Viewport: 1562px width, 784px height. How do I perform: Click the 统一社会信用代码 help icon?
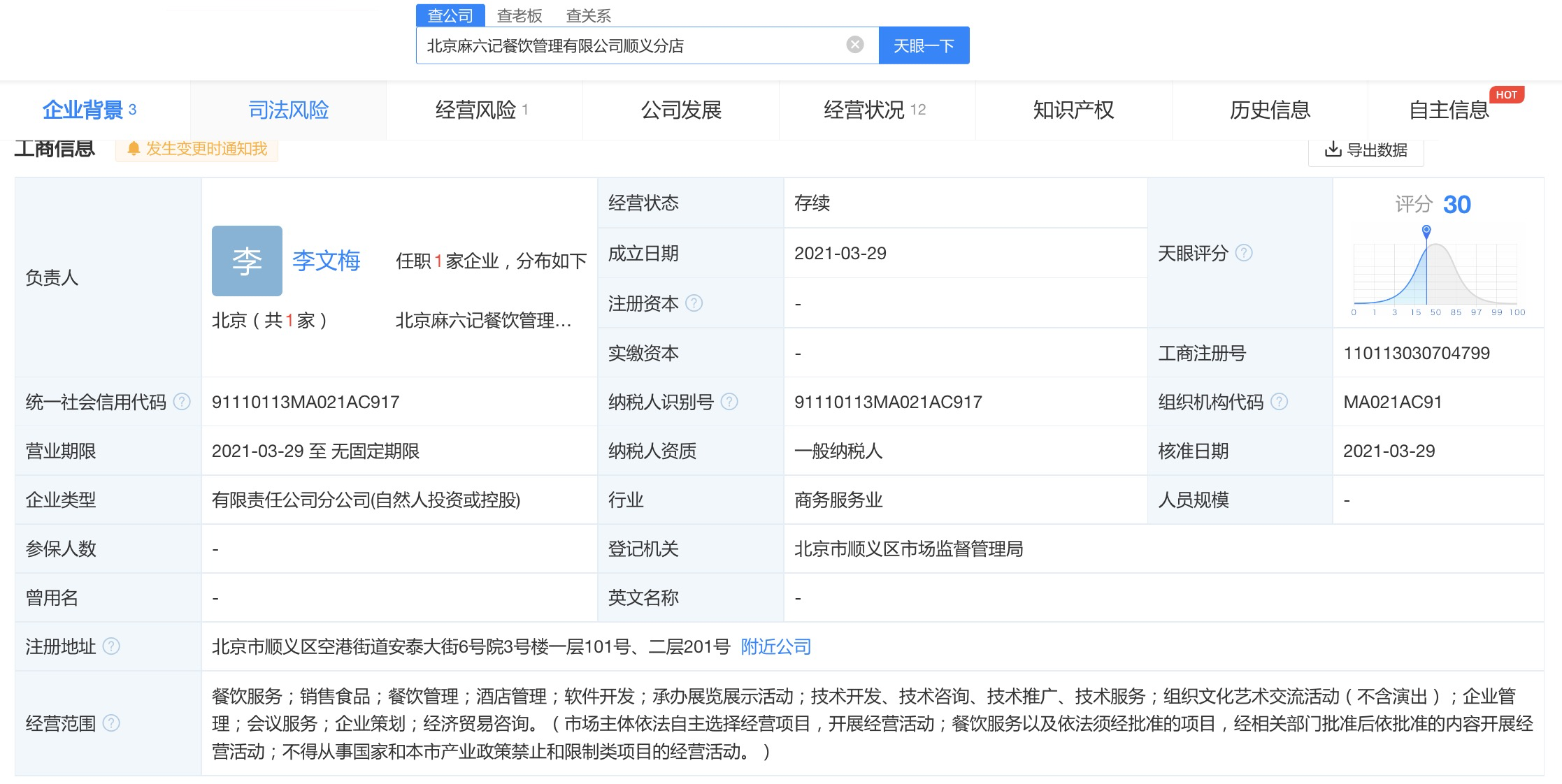183,402
